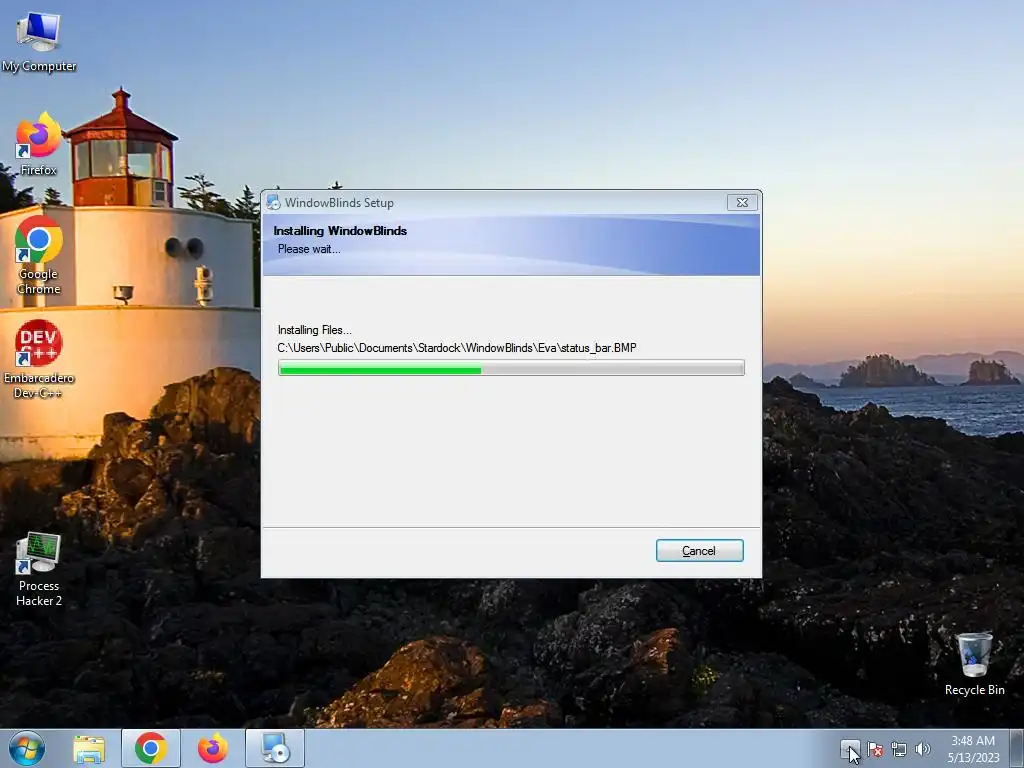Viewport: 1024px width, 768px height.
Task: Cancel the WindowBlinds installation
Action: (699, 551)
